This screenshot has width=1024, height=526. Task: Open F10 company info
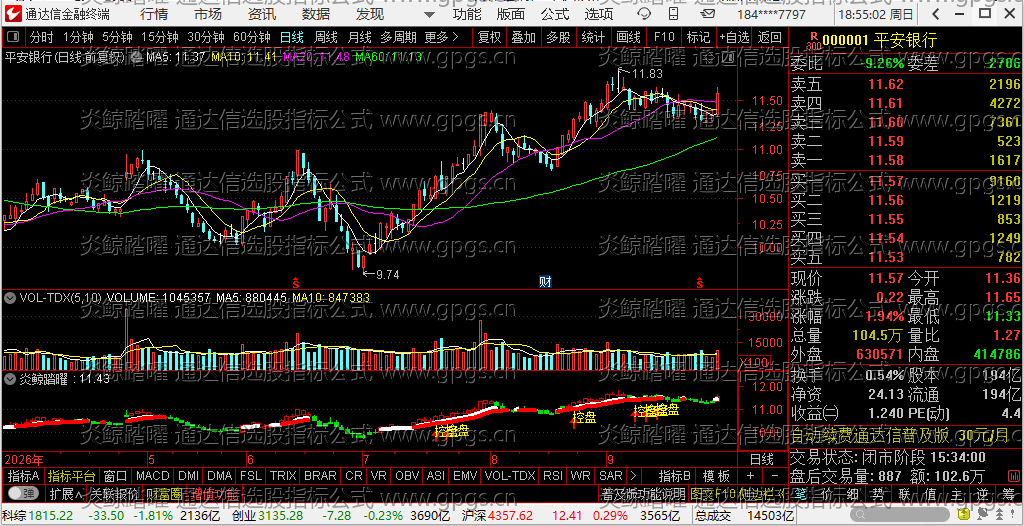664,37
